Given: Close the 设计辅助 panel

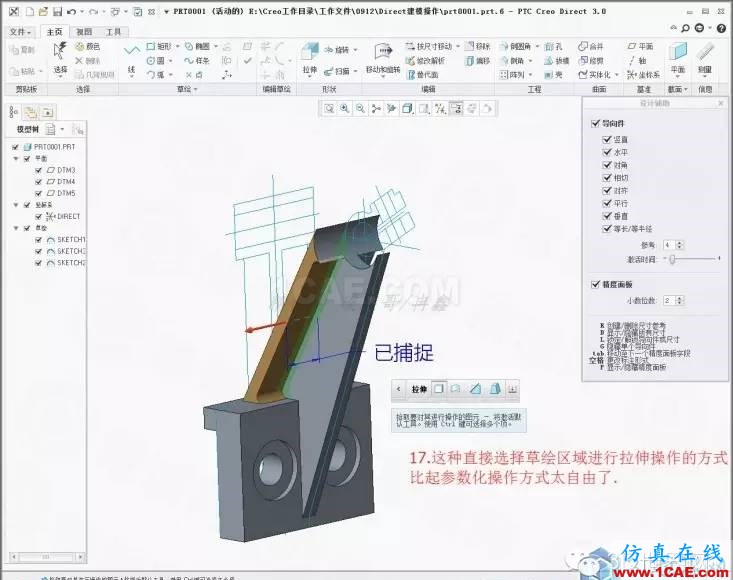Looking at the screenshot, I should tap(721, 103).
